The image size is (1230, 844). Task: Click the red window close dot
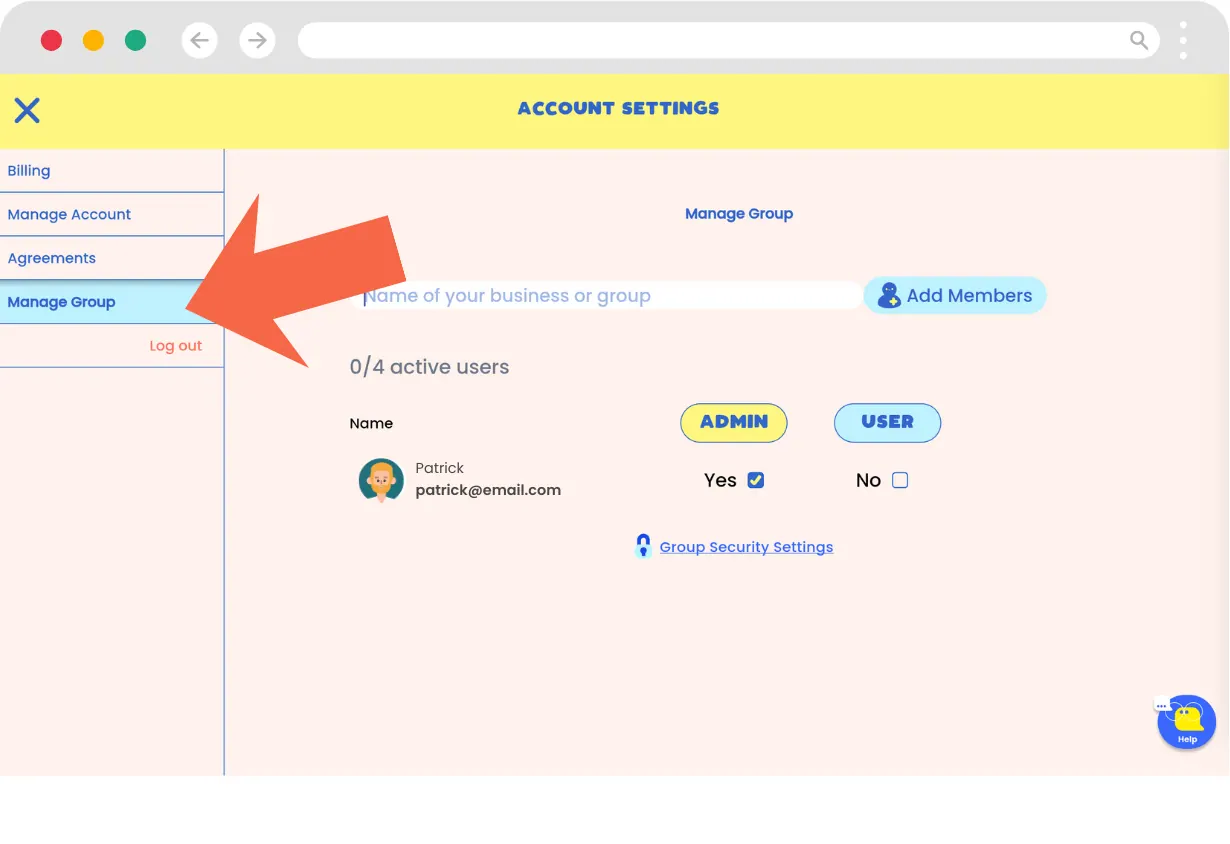pos(51,40)
